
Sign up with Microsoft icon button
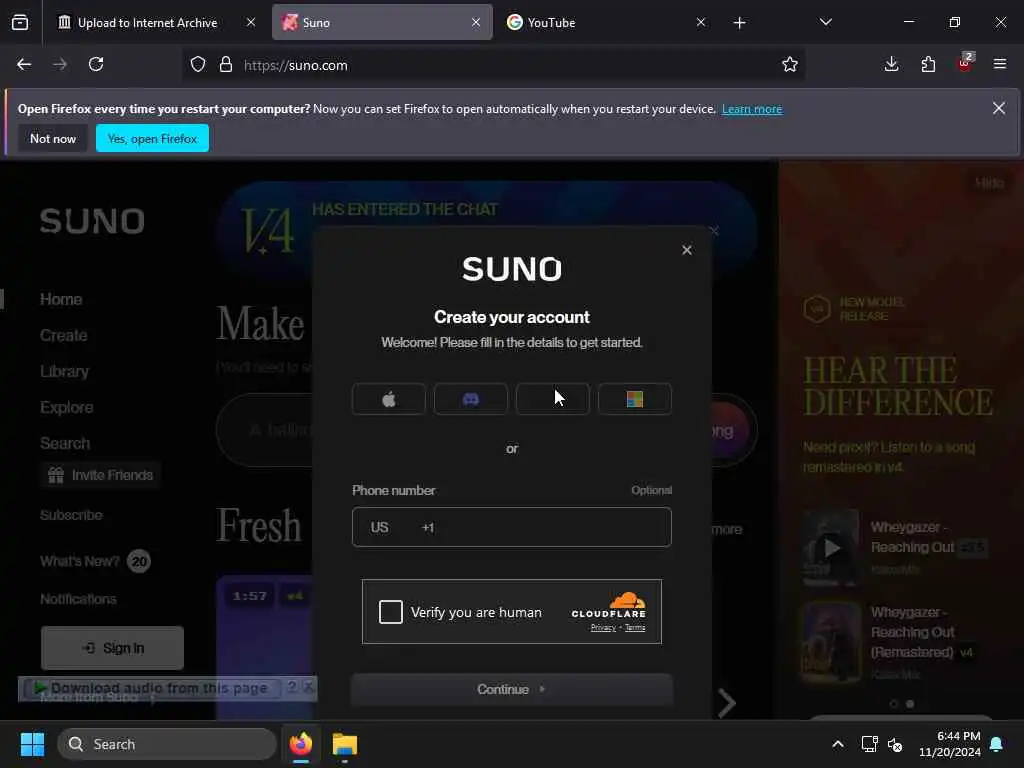[x=635, y=398]
